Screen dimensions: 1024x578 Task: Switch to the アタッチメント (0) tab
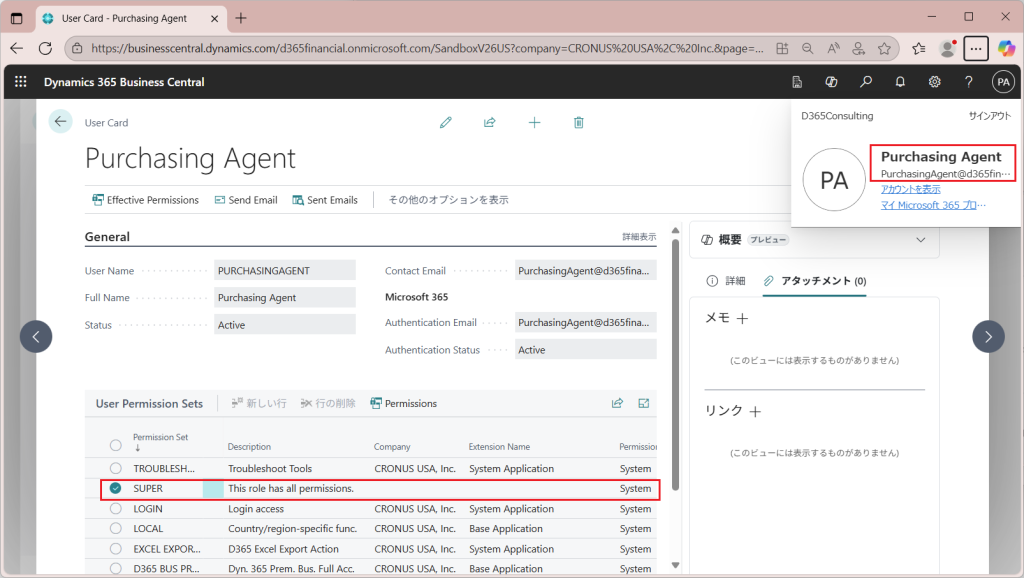point(814,281)
